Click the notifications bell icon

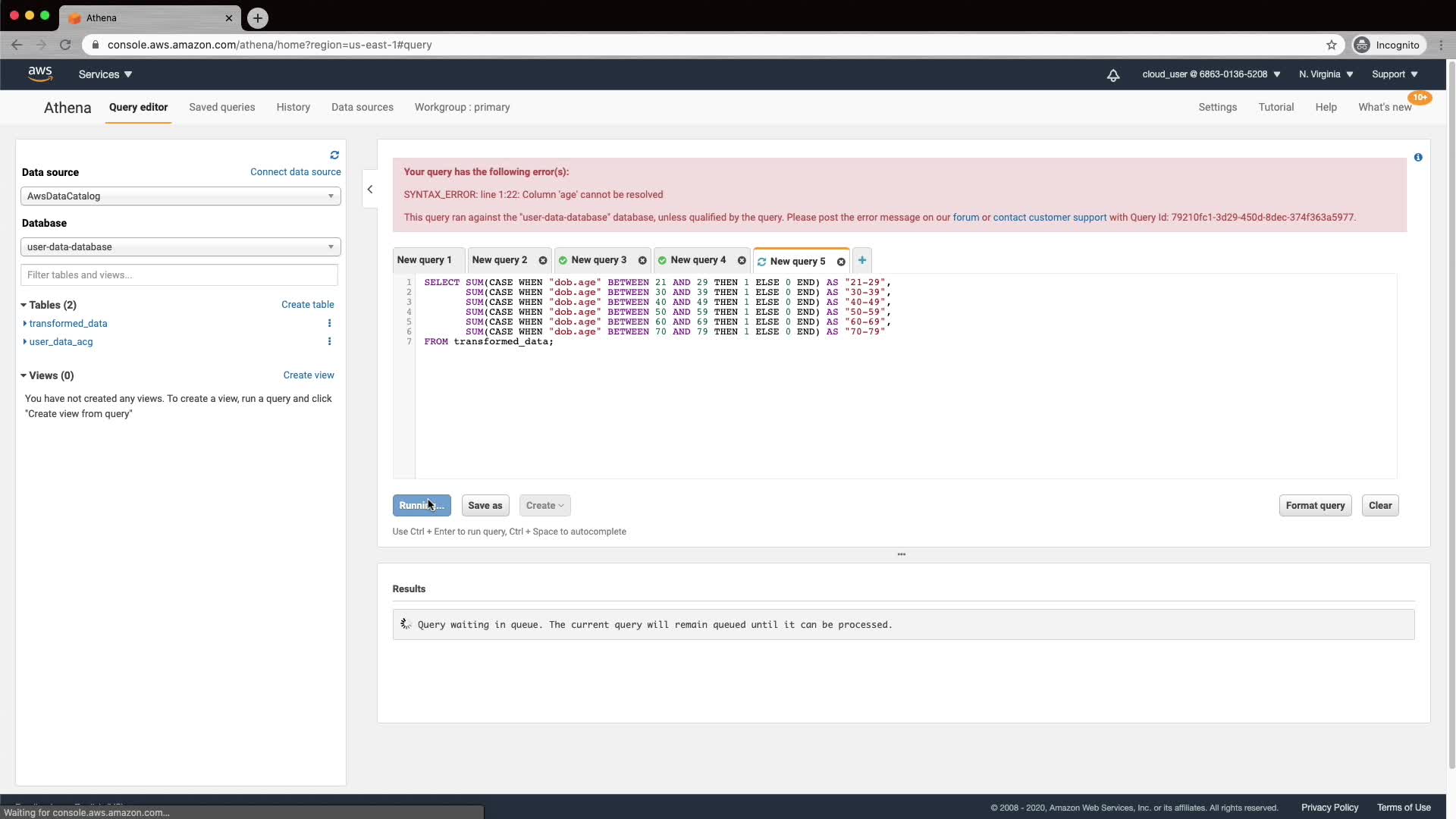1112,75
